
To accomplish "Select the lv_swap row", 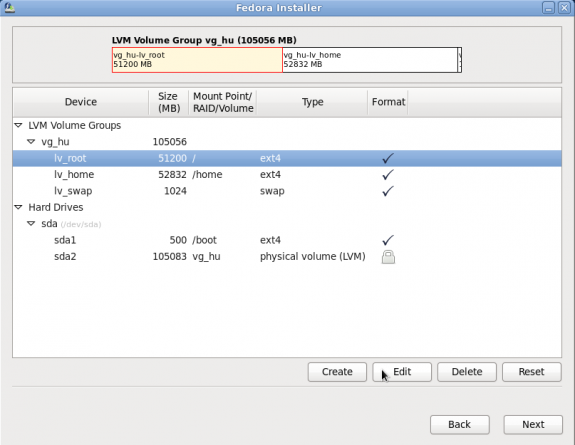I will tap(287, 191).
